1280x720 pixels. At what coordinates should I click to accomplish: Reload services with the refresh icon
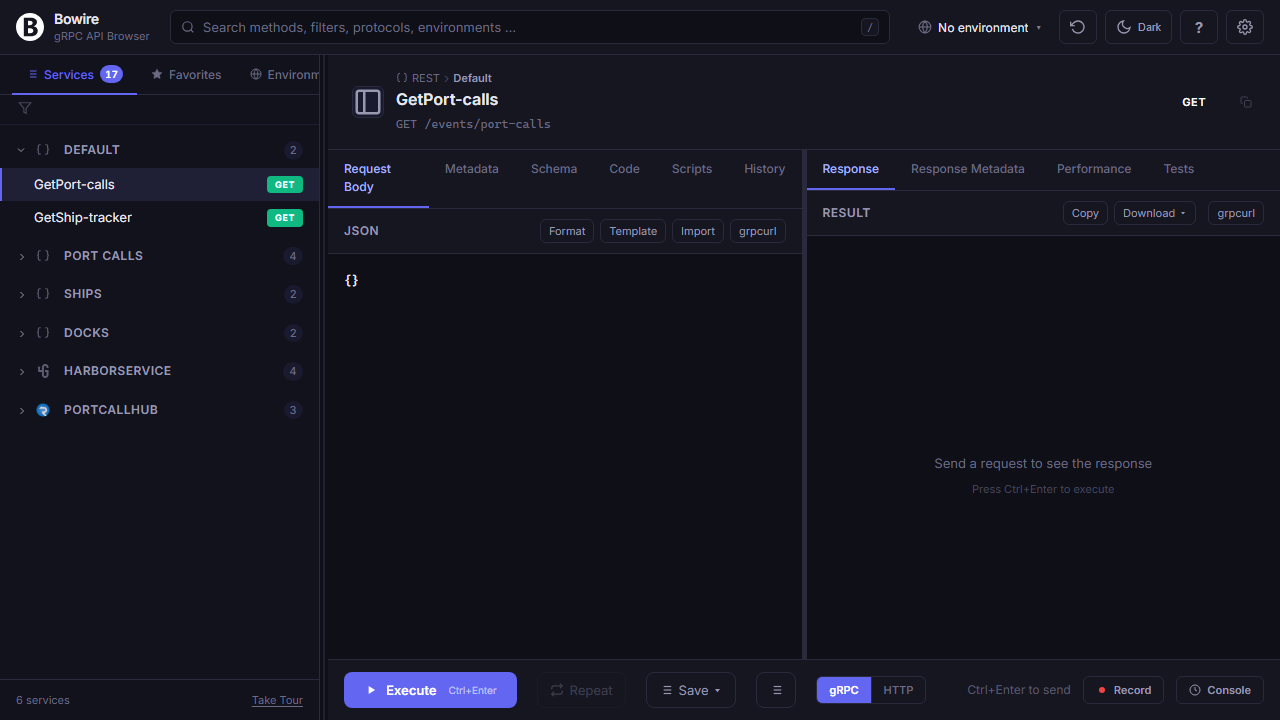pos(1077,27)
